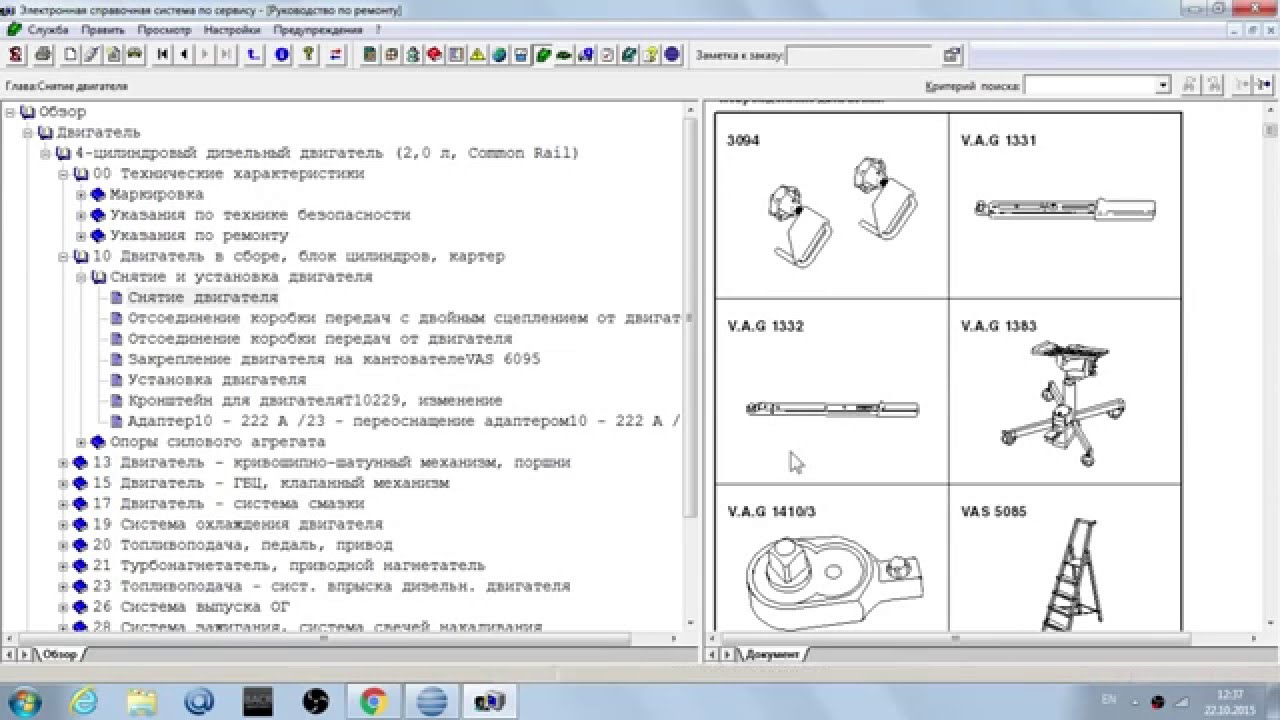Image resolution: width=1280 pixels, height=720 pixels.
Task: Open the Настройки menu
Action: pyautogui.click(x=232, y=30)
